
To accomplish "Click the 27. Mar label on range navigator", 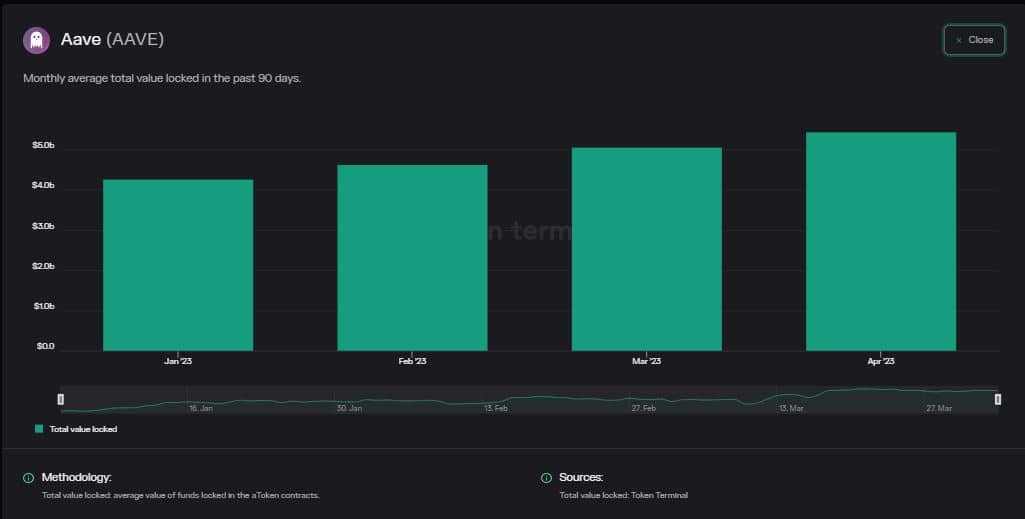I will 939,408.
